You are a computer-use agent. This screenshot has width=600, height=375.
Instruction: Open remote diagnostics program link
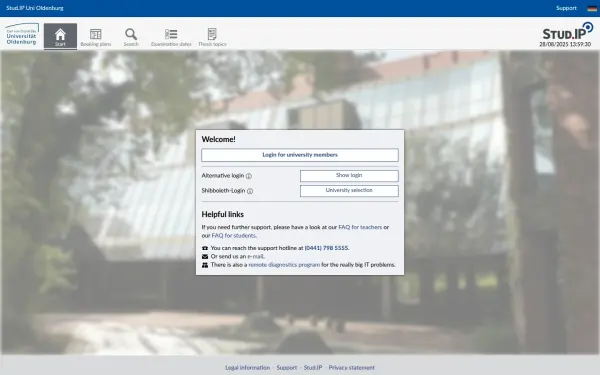coord(284,265)
